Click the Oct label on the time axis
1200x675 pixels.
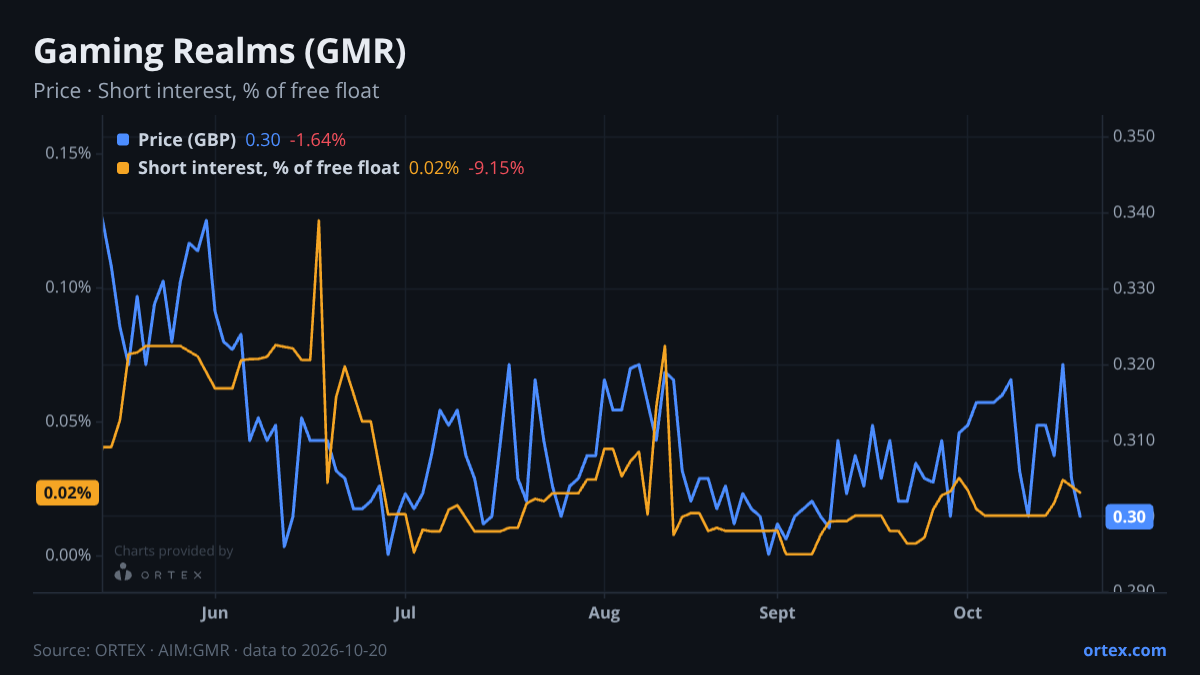coord(967,613)
